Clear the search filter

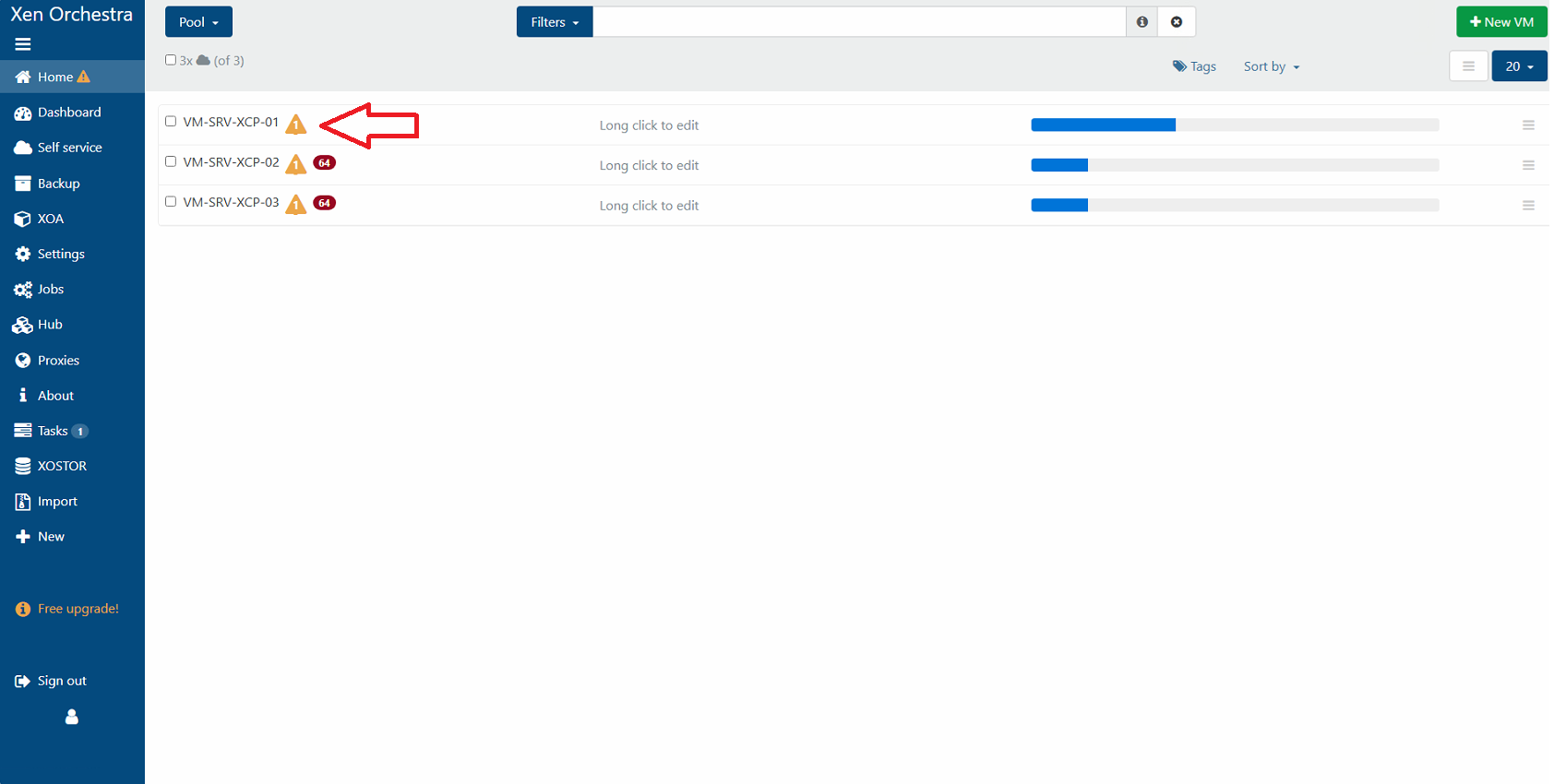tap(1177, 22)
